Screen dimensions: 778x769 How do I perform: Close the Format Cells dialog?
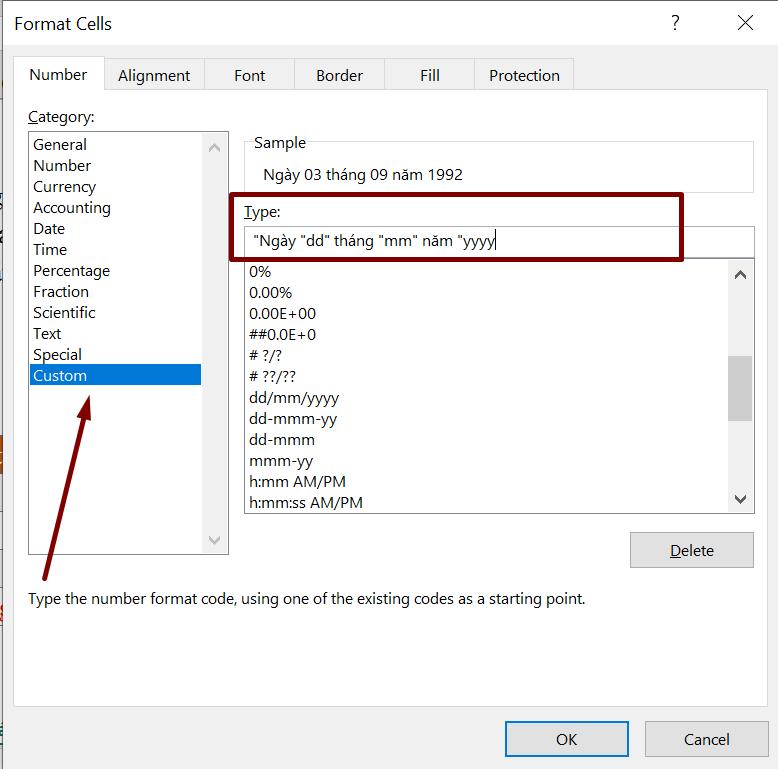click(x=745, y=23)
